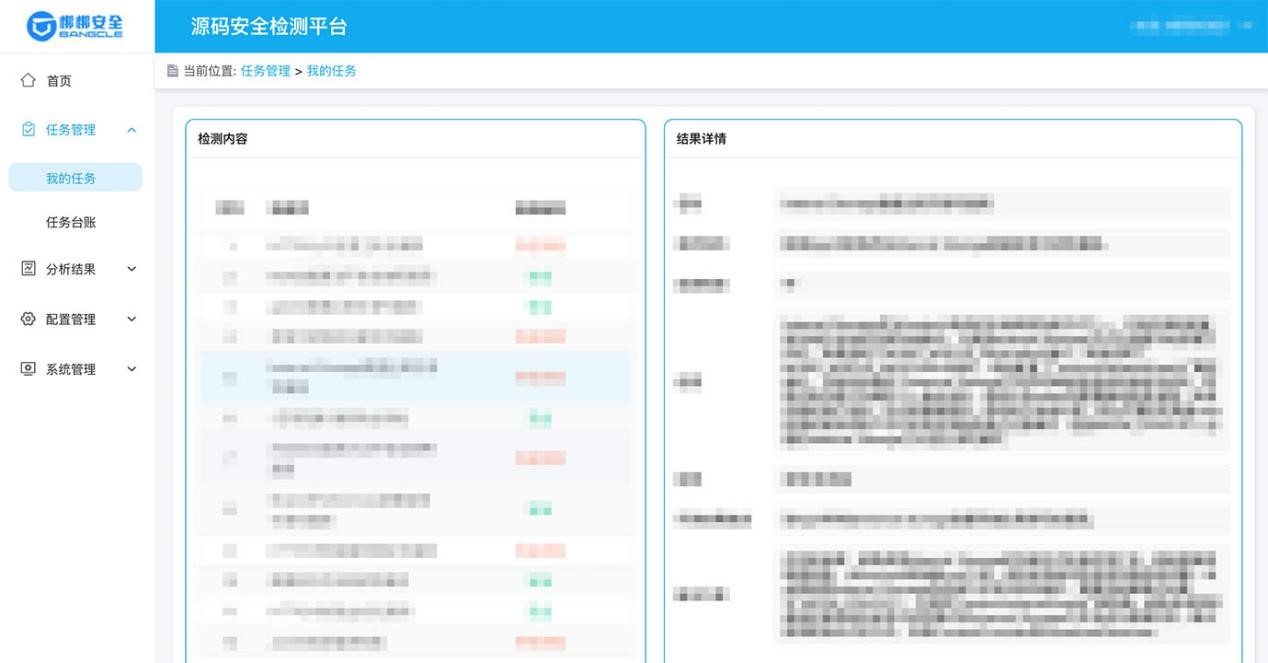Click the Bangcle logo in the header
This screenshot has width=1268, height=663.
(x=75, y=26)
